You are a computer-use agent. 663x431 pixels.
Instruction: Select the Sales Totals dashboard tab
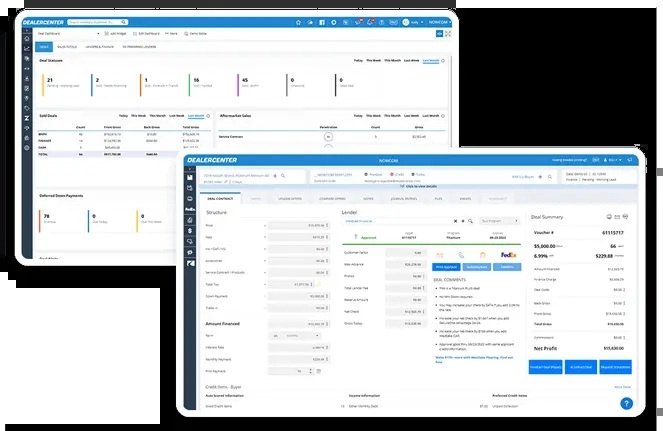[x=67, y=47]
